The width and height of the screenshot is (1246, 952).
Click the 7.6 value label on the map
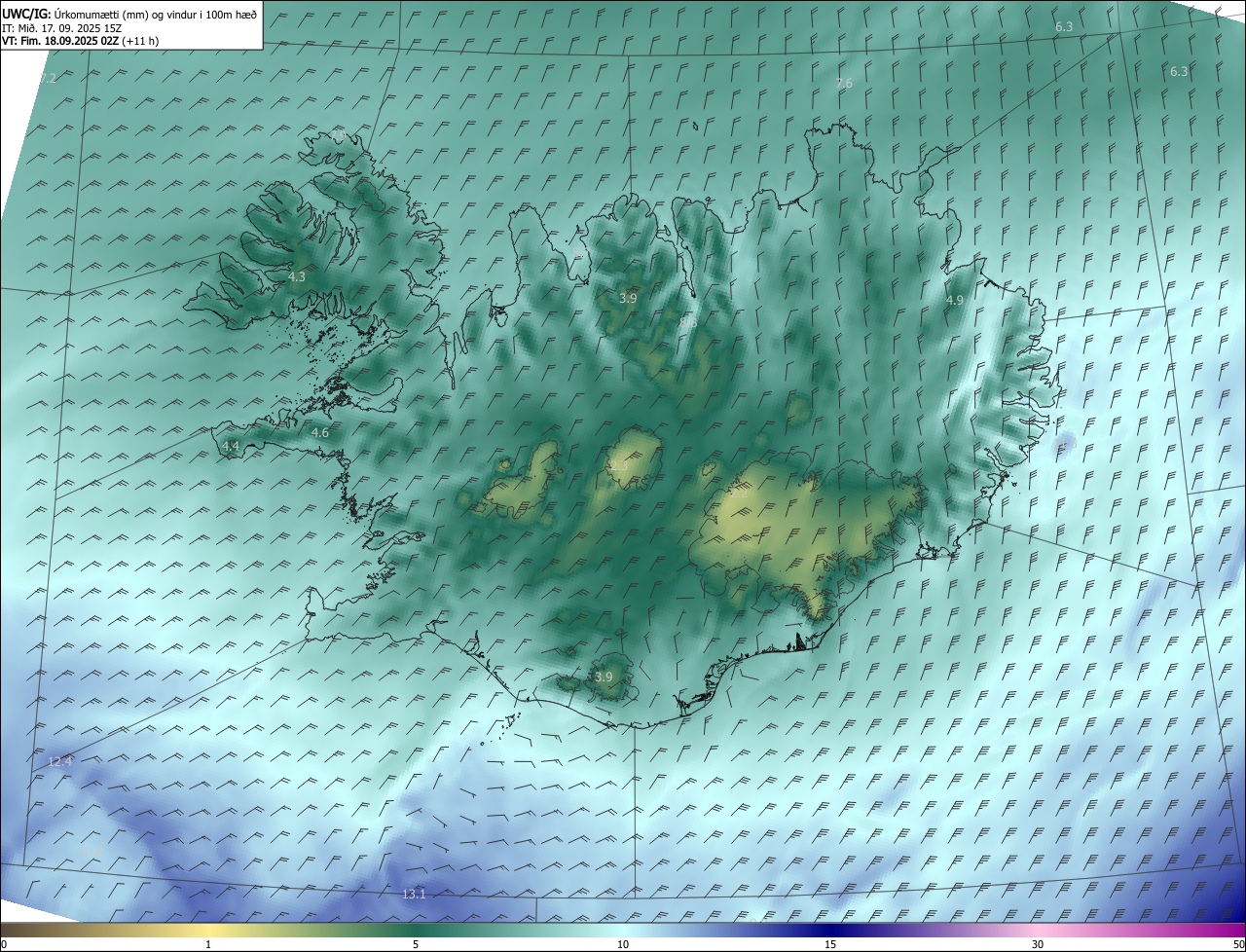pyautogui.click(x=844, y=84)
